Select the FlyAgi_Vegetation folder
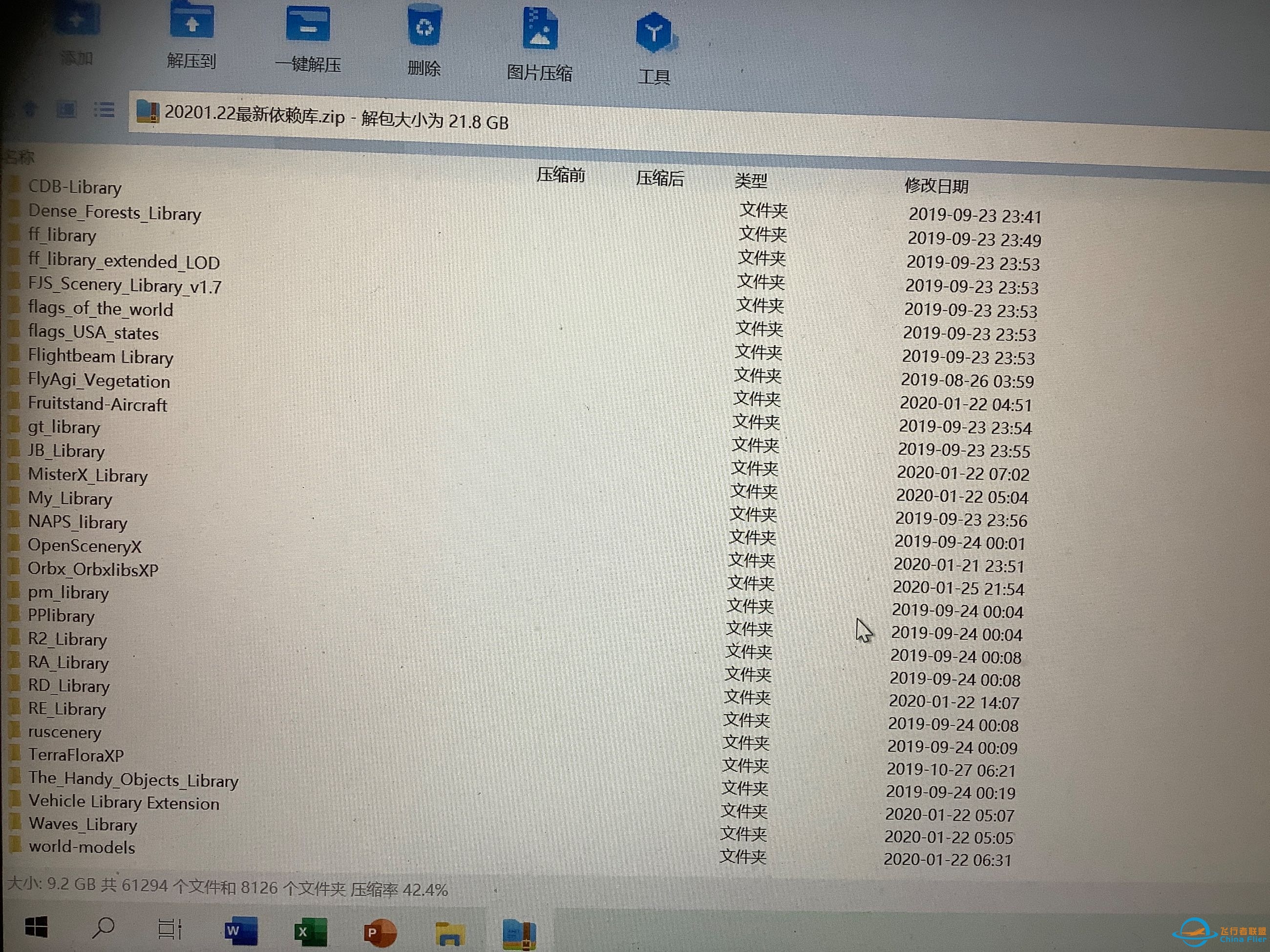Screen dimensions: 1270x952 [x=99, y=380]
